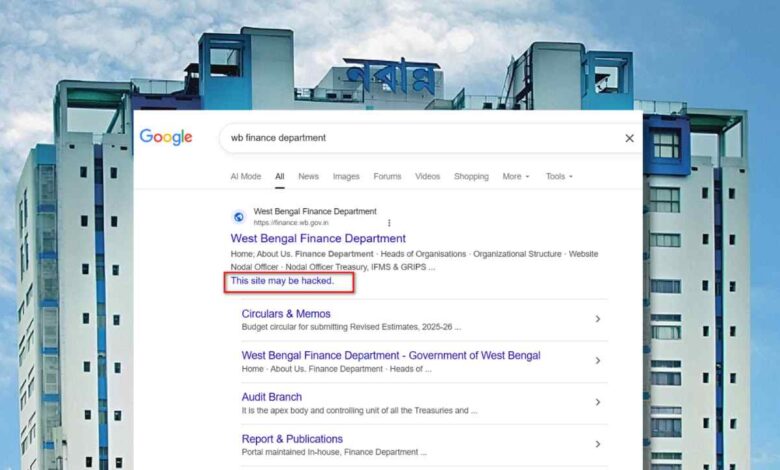
Task: Open the Images tab
Action: tap(346, 177)
